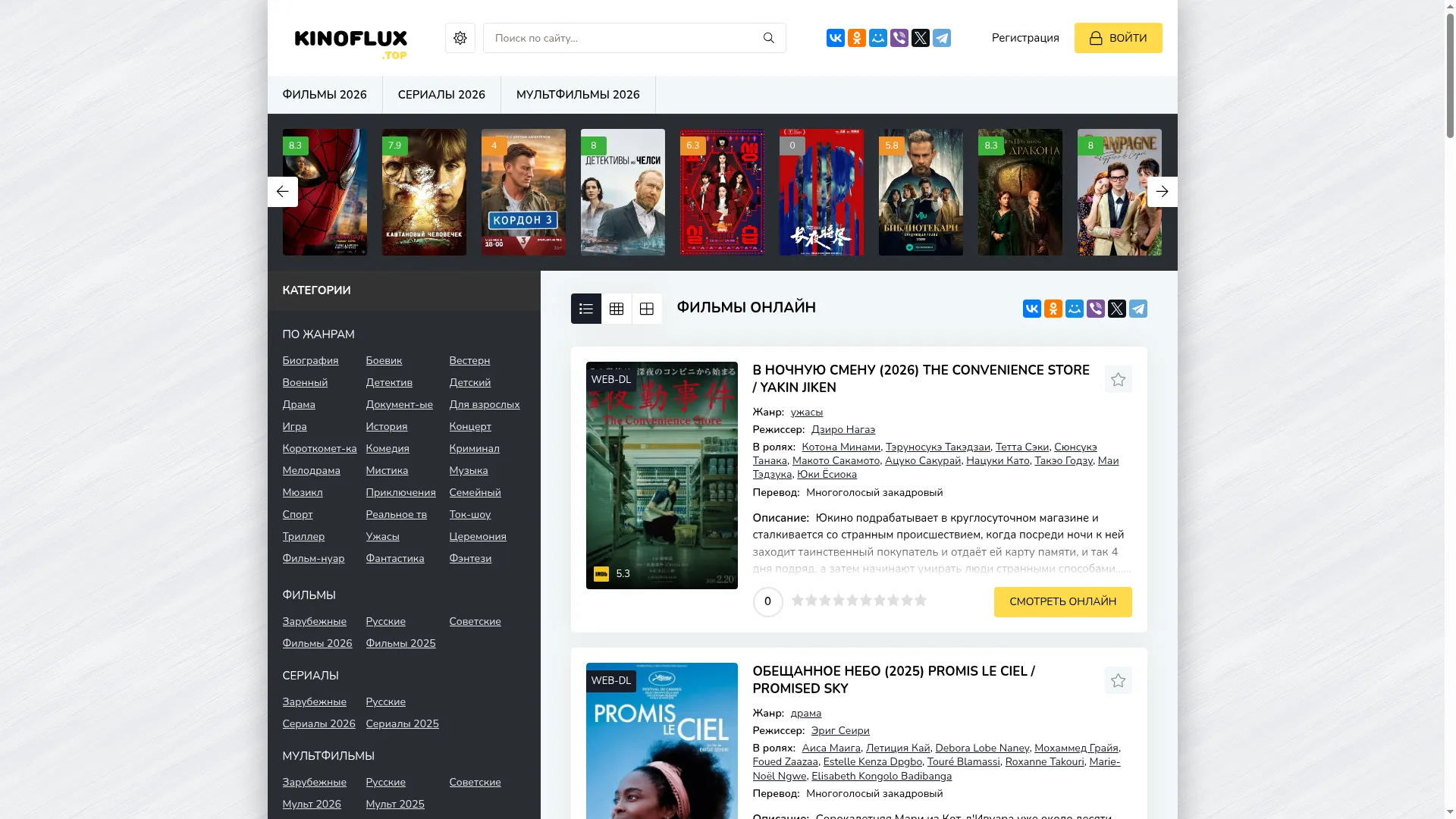Open the KINOFLUX.TOP logo homepage

351,45
